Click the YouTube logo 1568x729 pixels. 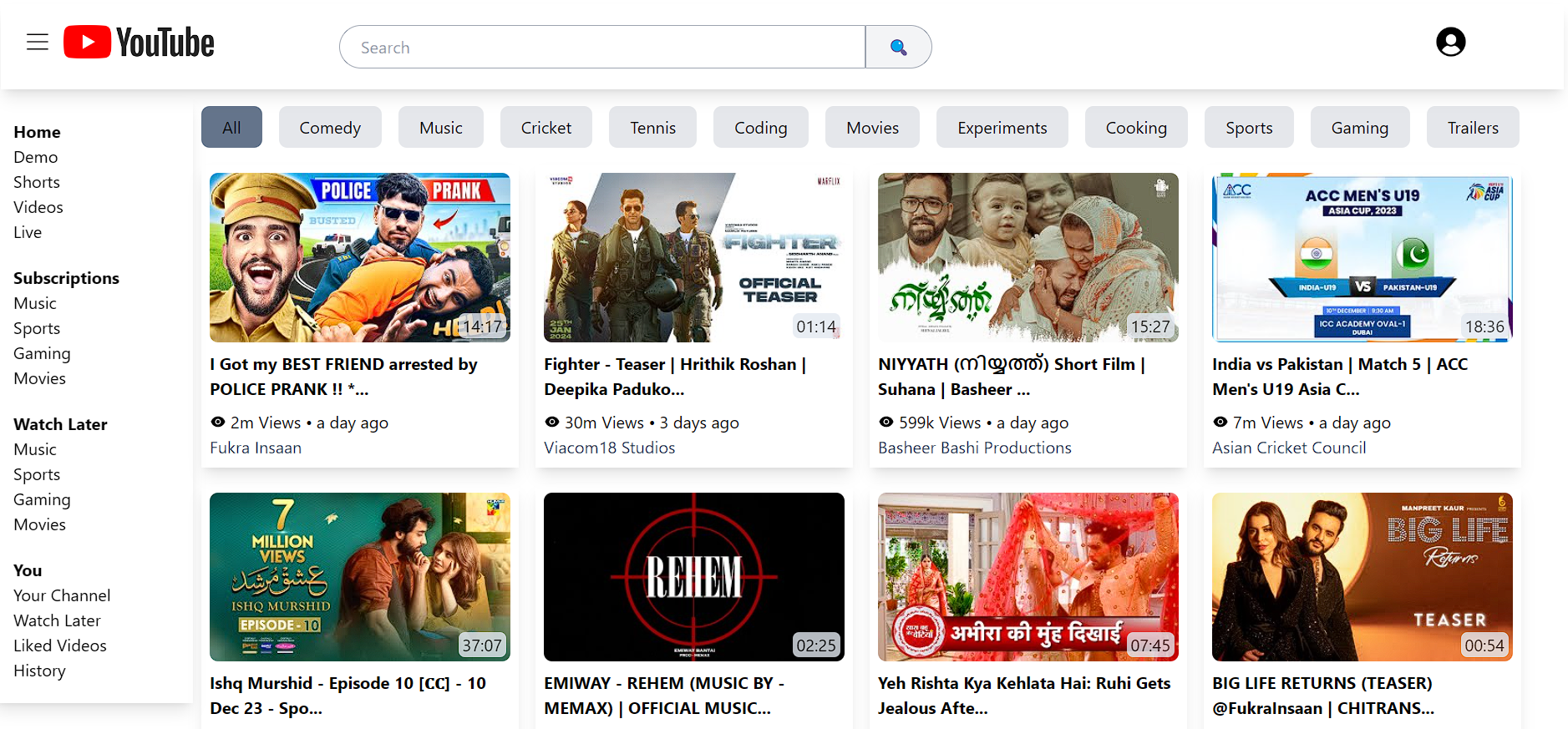click(x=139, y=43)
